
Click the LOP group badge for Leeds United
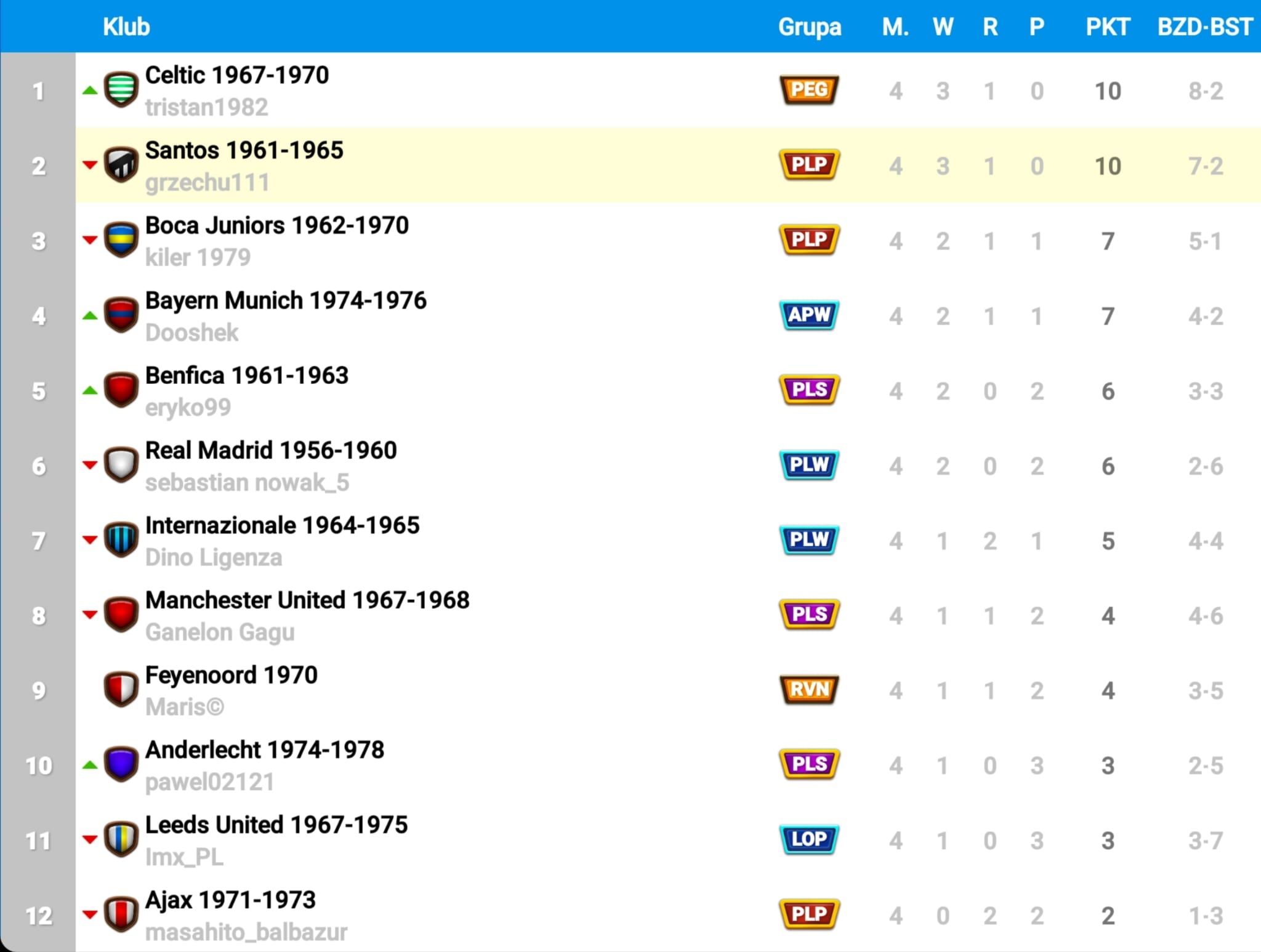coord(809,839)
